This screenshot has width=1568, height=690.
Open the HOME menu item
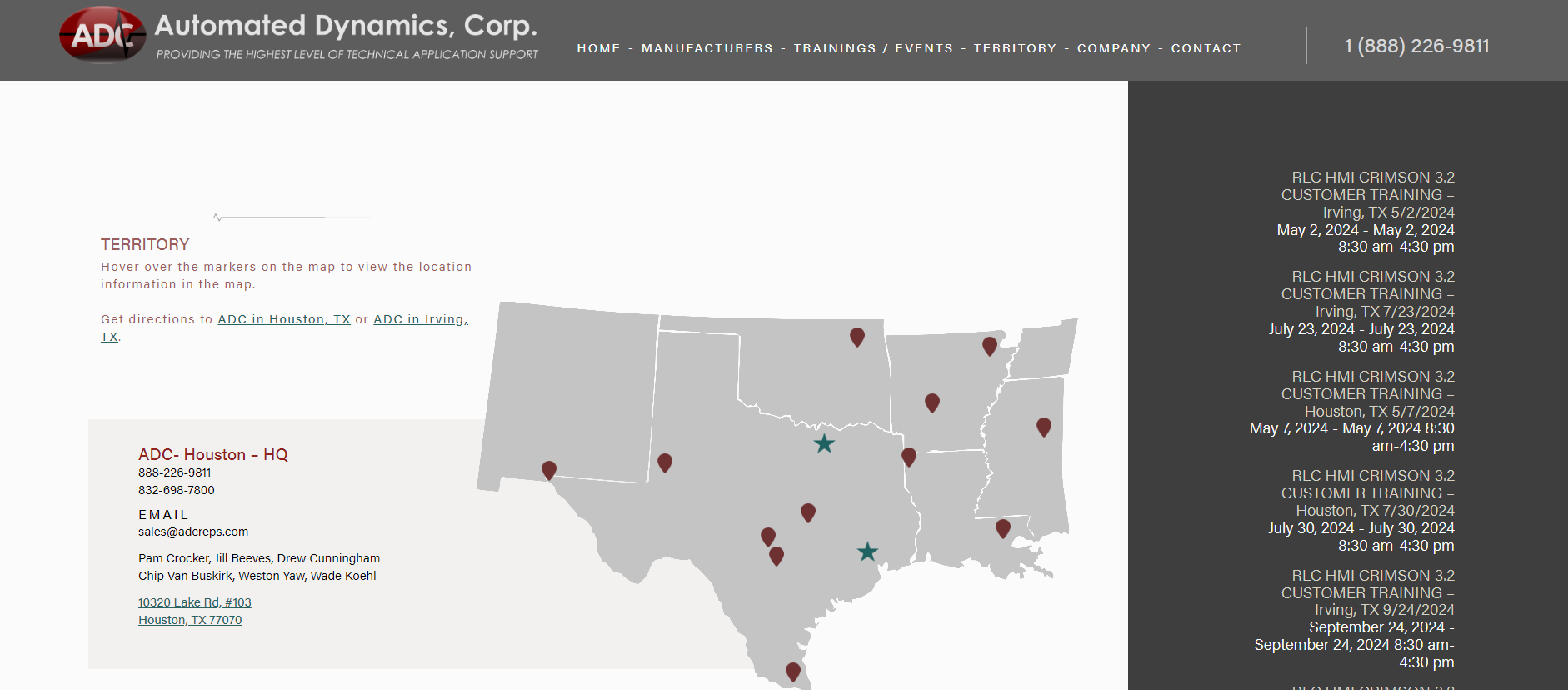point(598,48)
